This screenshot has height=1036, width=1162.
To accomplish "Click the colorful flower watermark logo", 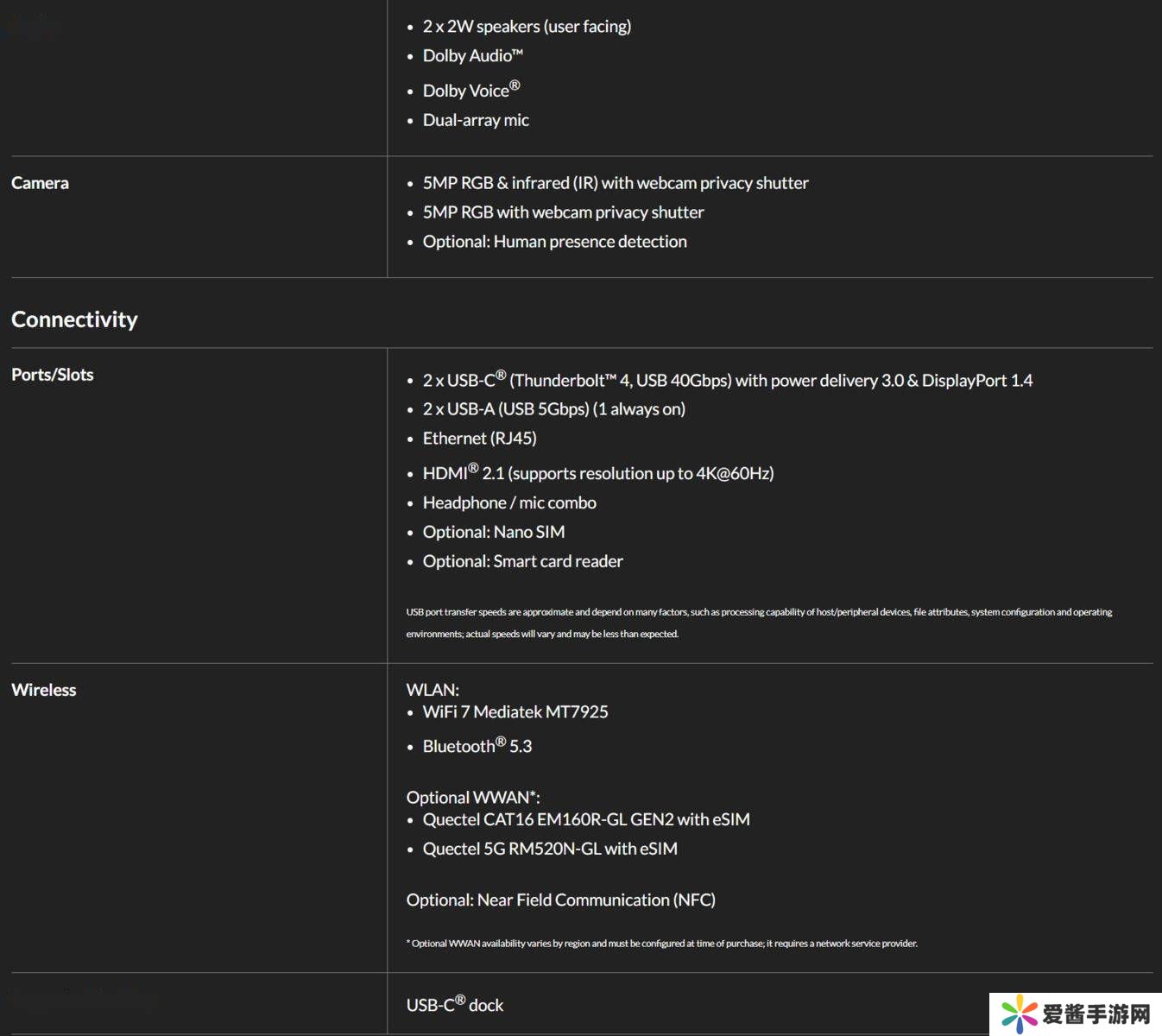I will click(x=1018, y=1014).
